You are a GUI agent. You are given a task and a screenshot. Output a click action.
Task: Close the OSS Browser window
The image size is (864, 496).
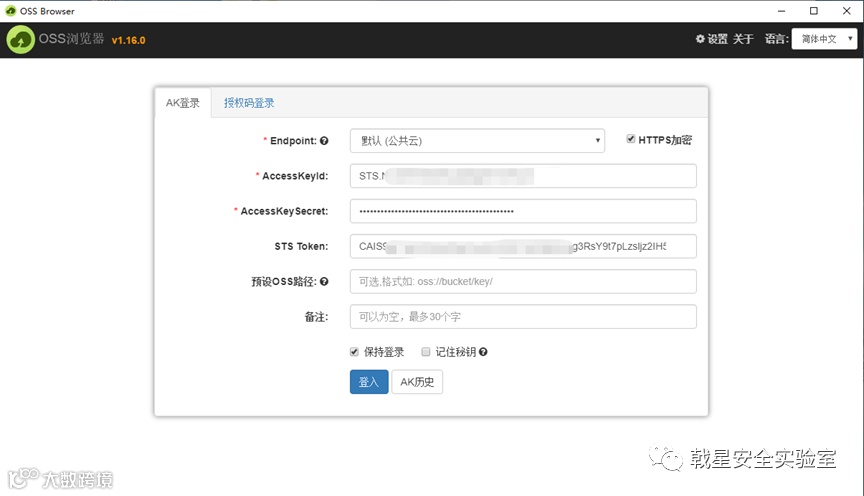tap(847, 10)
